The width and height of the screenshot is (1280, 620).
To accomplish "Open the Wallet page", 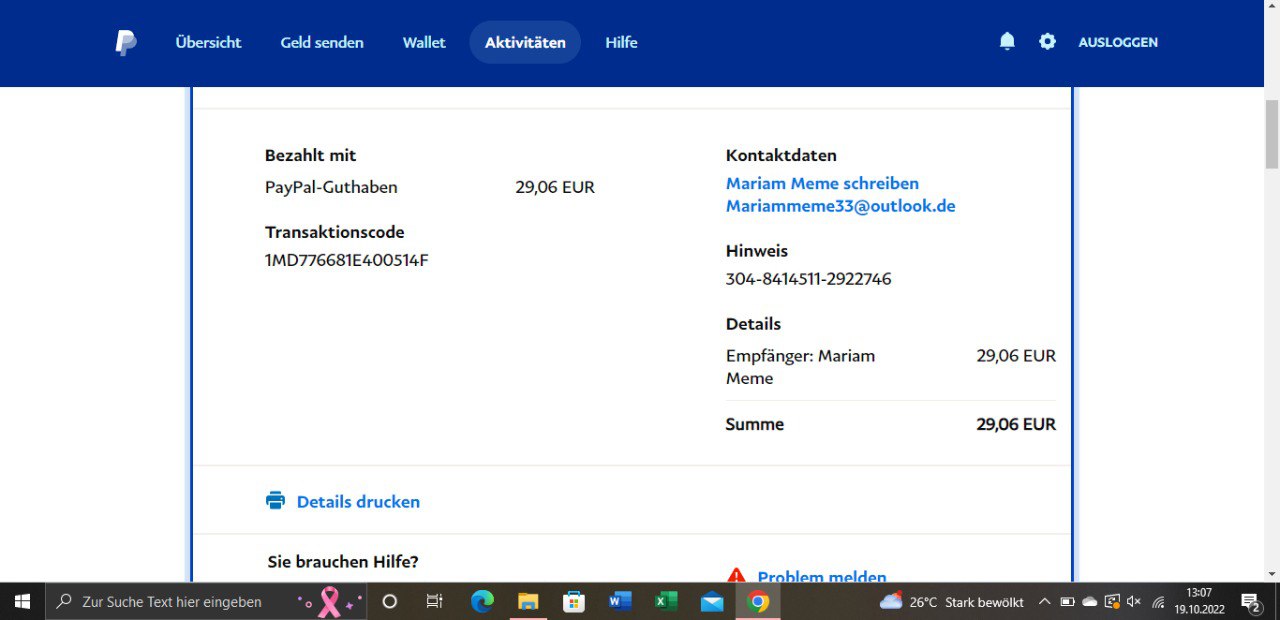I will 424,42.
